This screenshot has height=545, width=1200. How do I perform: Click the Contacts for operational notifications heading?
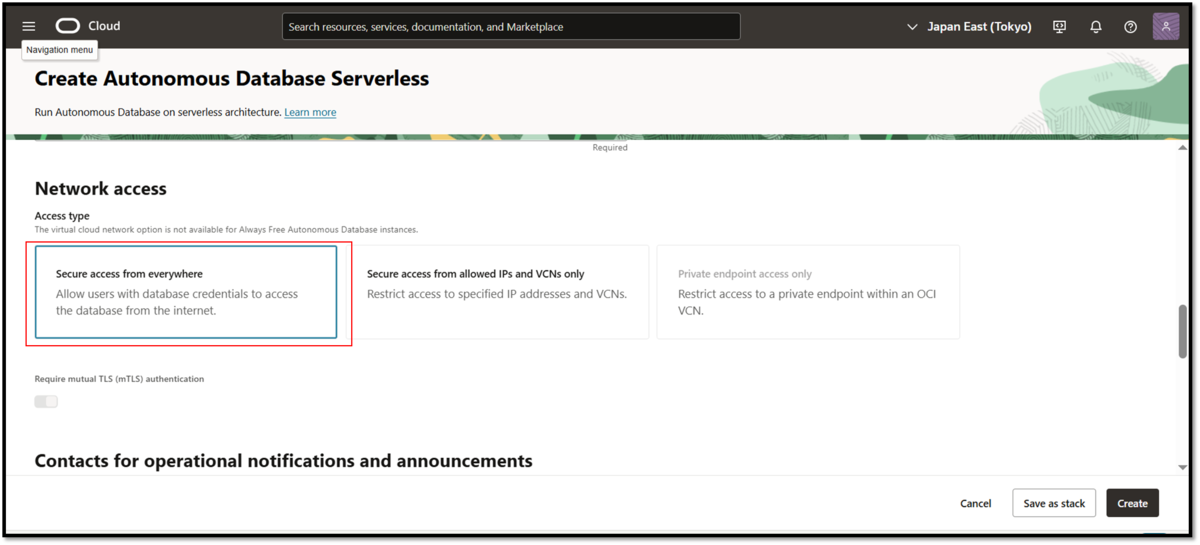pyautogui.click(x=283, y=461)
